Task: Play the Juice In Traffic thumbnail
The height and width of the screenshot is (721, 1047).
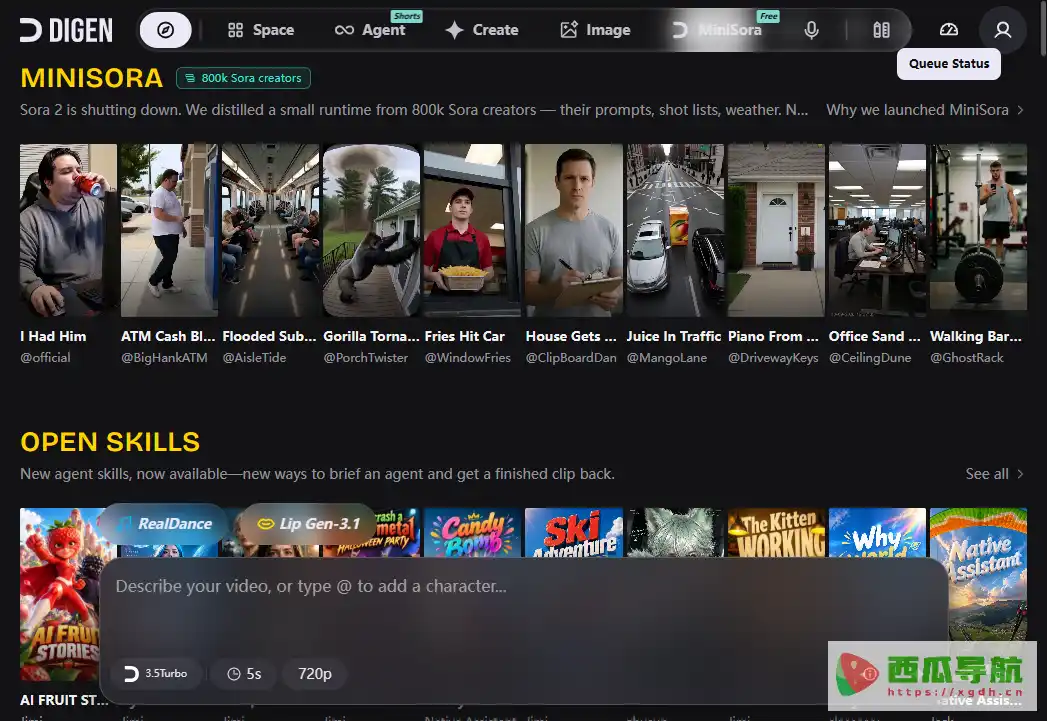Action: point(674,230)
